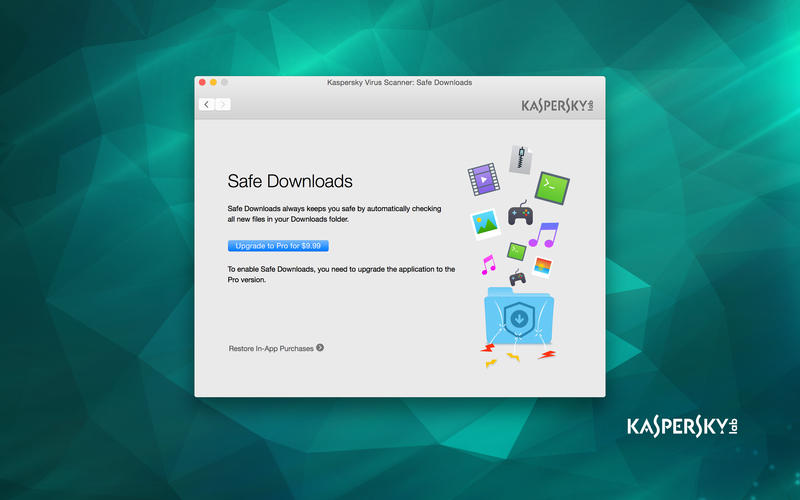Click the Kaspersky lab logo in the window toolbar
Image resolution: width=800 pixels, height=500 pixels.
[x=557, y=106]
